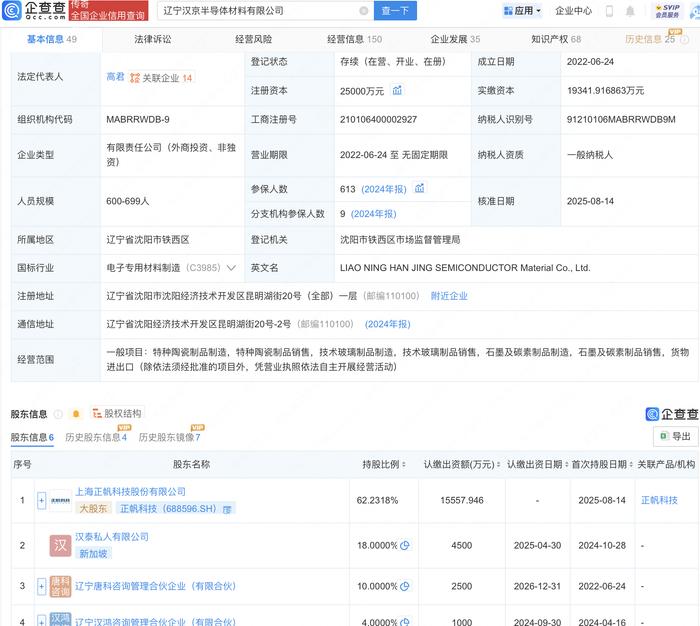Open the 2024年报 link next to 613

point(383,189)
